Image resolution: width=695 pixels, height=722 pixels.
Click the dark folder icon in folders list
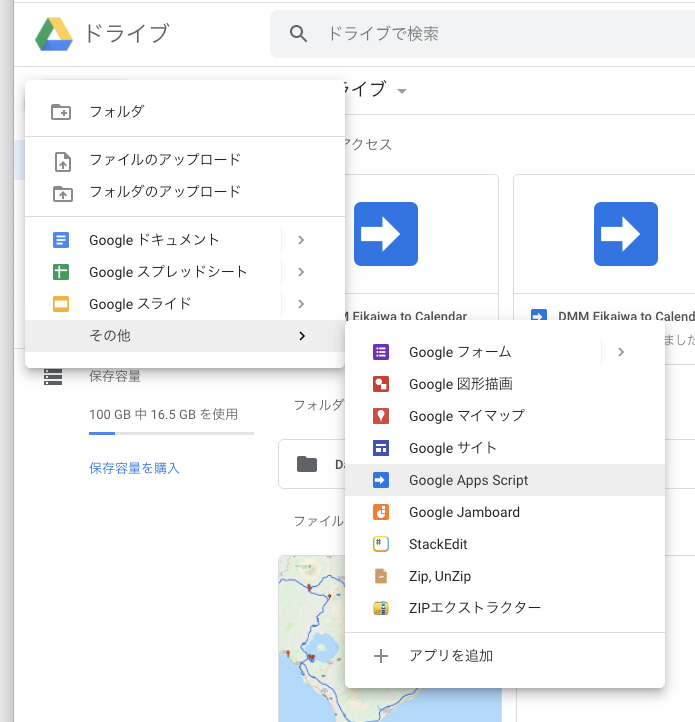click(307, 464)
